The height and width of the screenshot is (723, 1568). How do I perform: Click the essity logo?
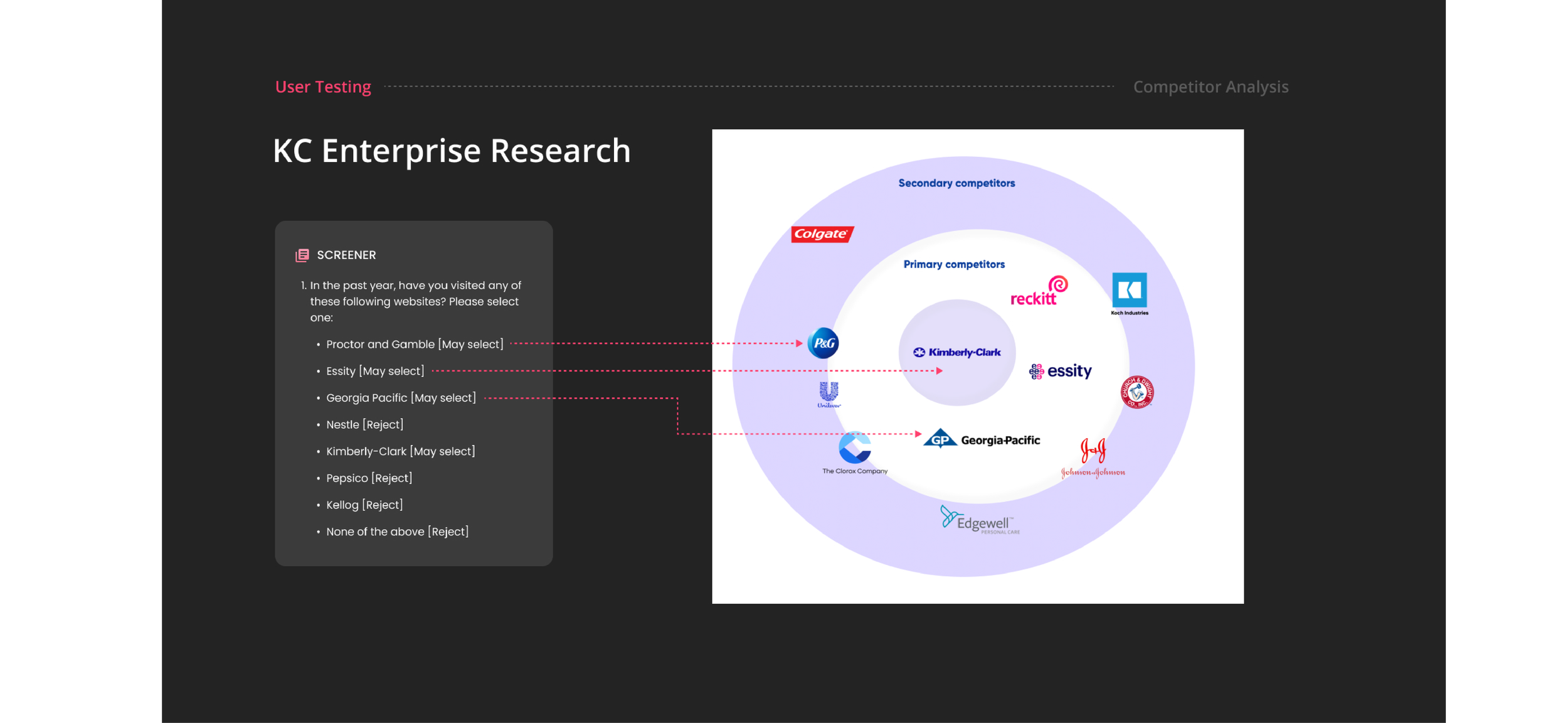[x=1060, y=371]
